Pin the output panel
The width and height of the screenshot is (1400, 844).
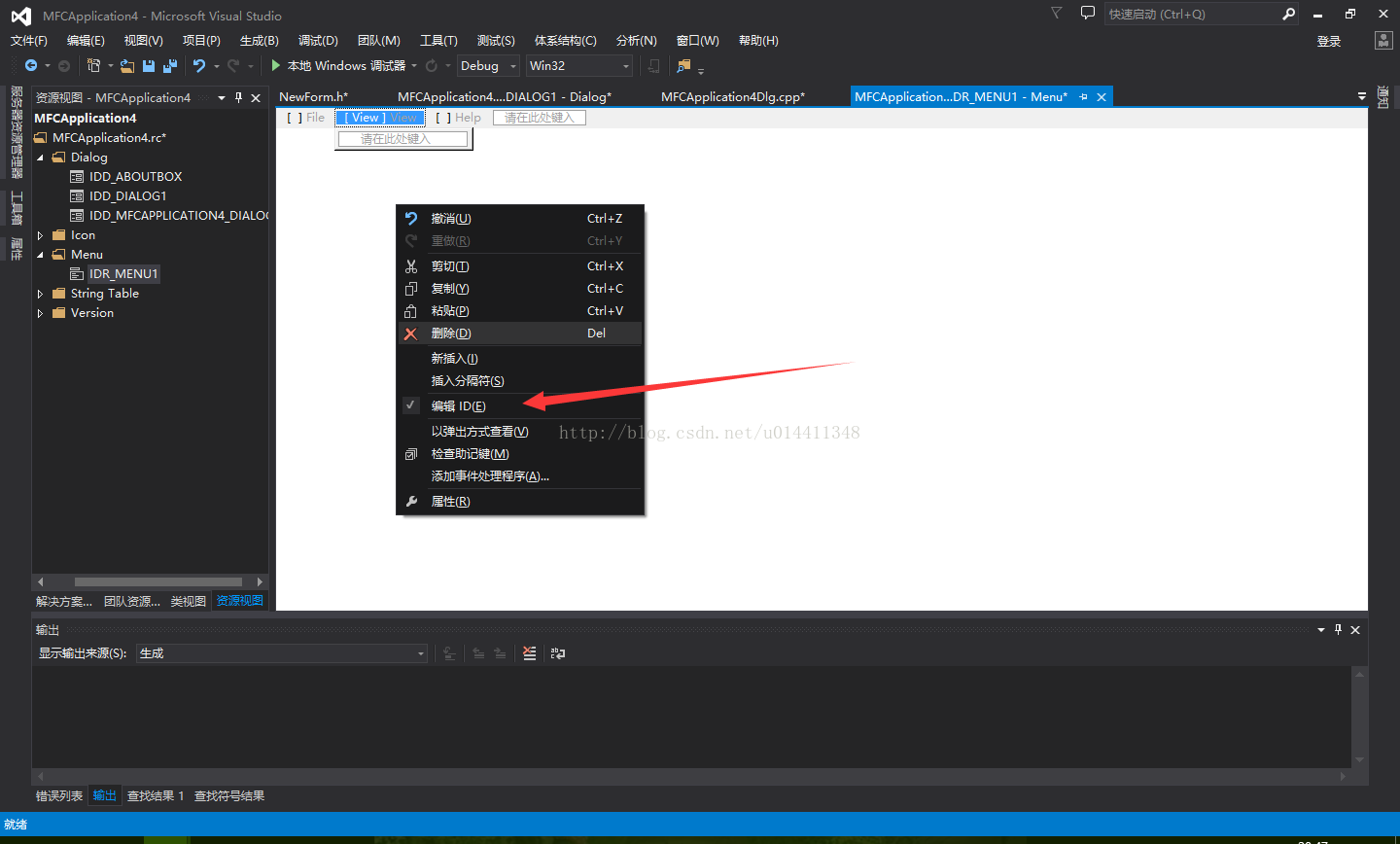pyautogui.click(x=1339, y=629)
